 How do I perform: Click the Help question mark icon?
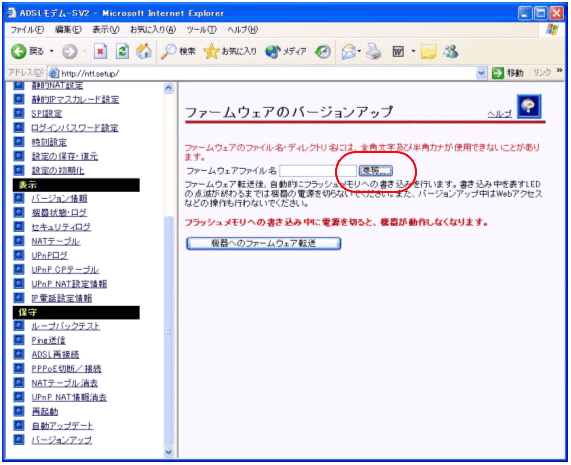(x=529, y=106)
